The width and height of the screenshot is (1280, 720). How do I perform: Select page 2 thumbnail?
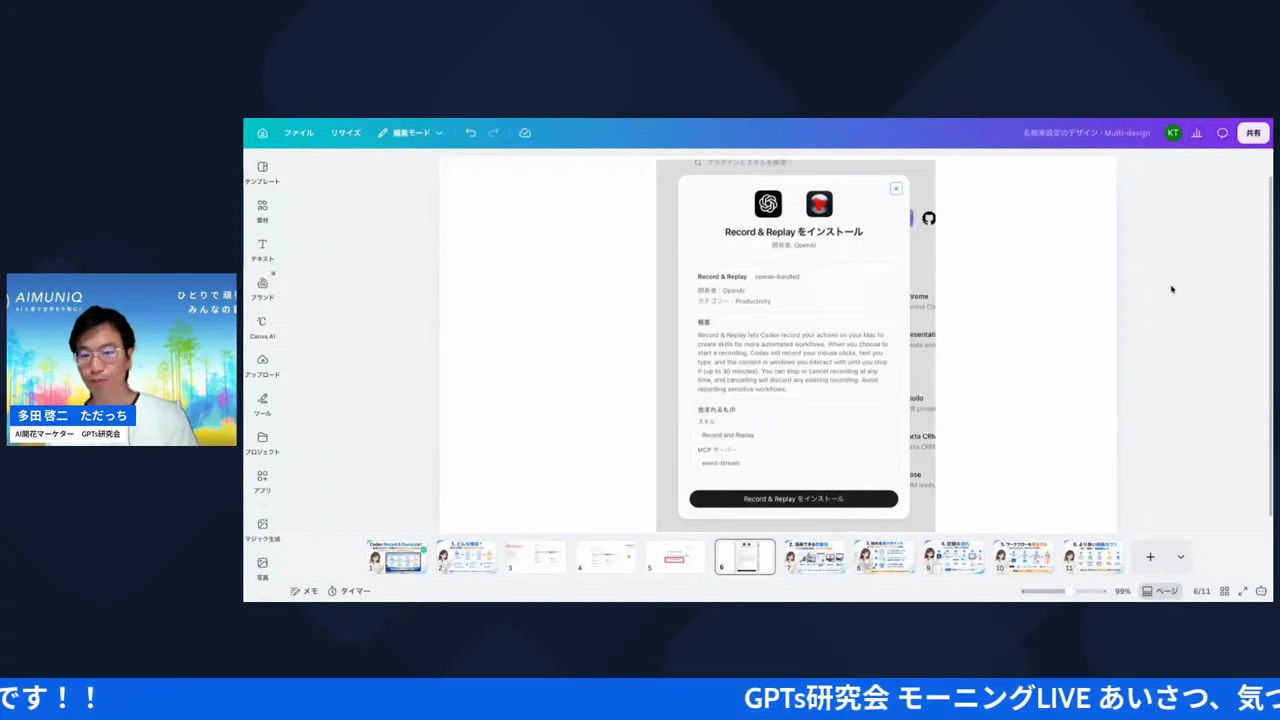pyautogui.click(x=466, y=557)
